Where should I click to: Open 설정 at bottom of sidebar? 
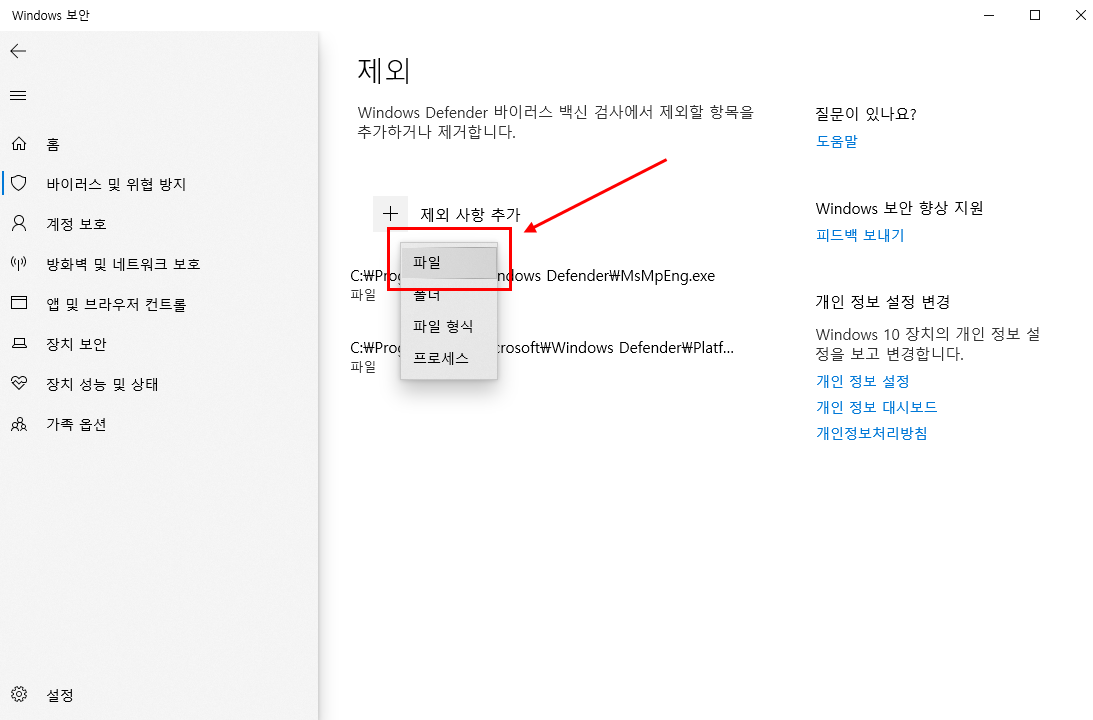(x=60, y=696)
